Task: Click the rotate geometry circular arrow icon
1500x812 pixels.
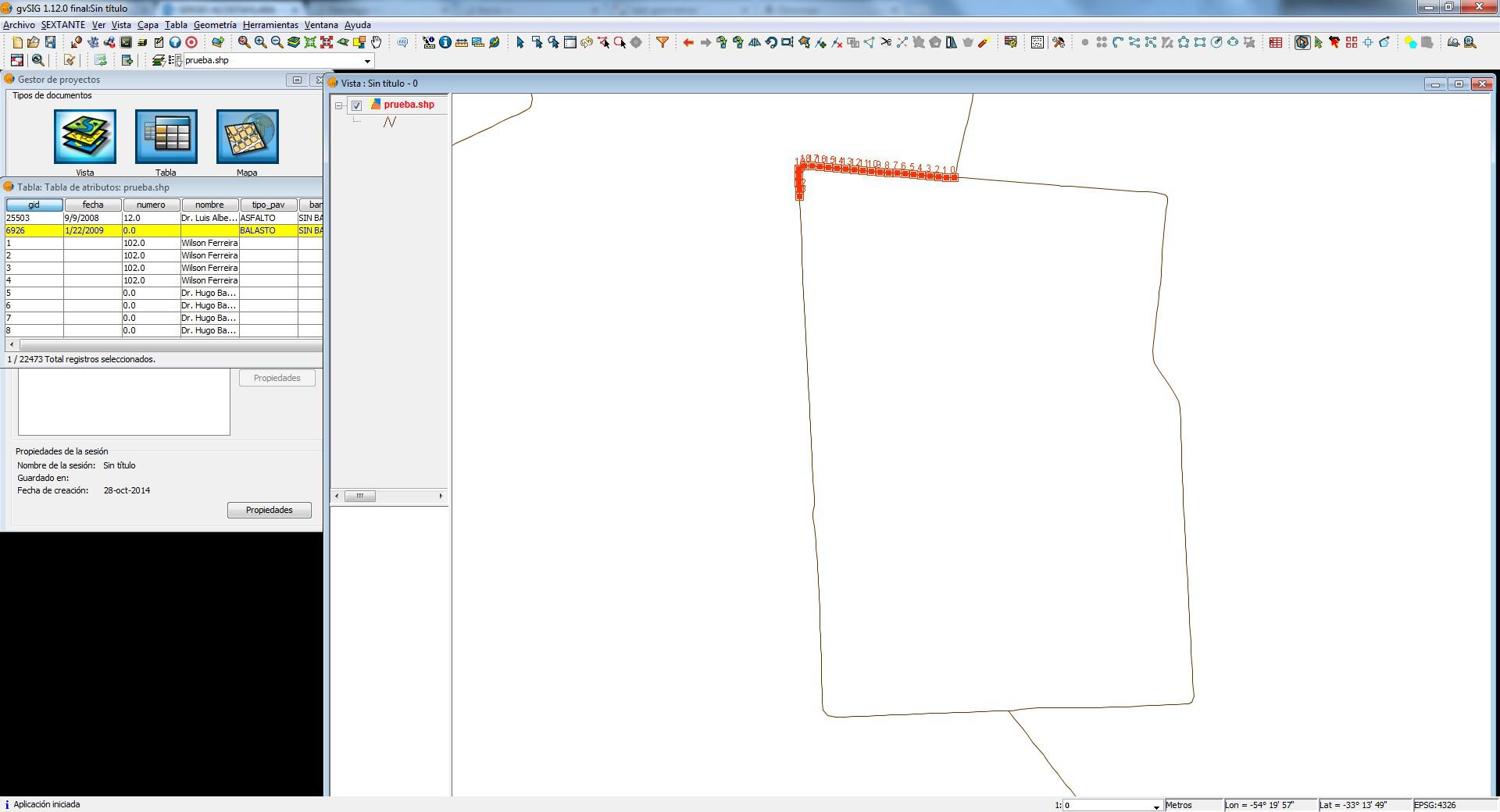Action: tap(770, 43)
